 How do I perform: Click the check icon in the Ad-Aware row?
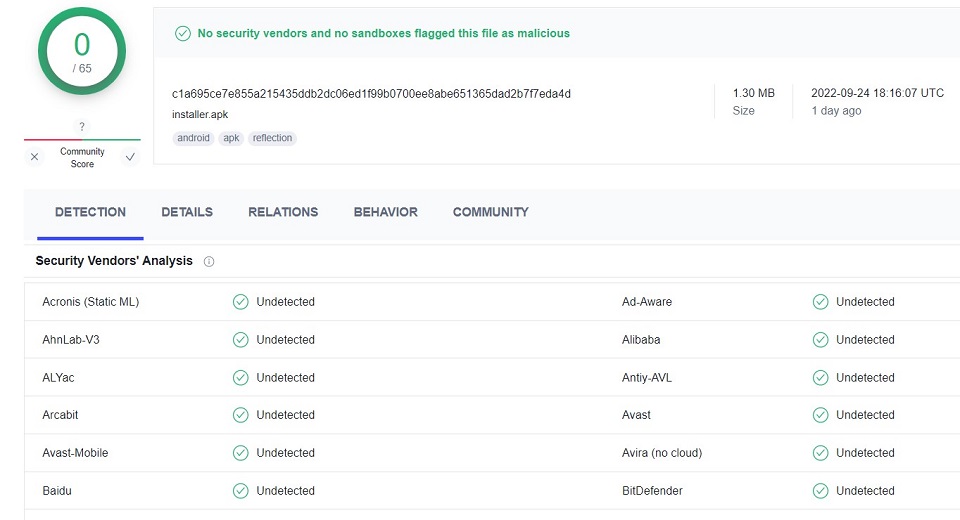click(x=820, y=302)
